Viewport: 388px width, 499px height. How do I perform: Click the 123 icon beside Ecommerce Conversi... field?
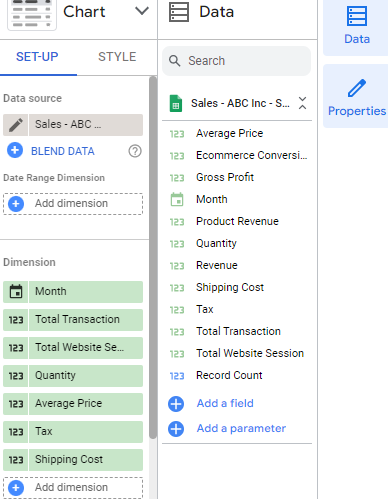tap(177, 156)
